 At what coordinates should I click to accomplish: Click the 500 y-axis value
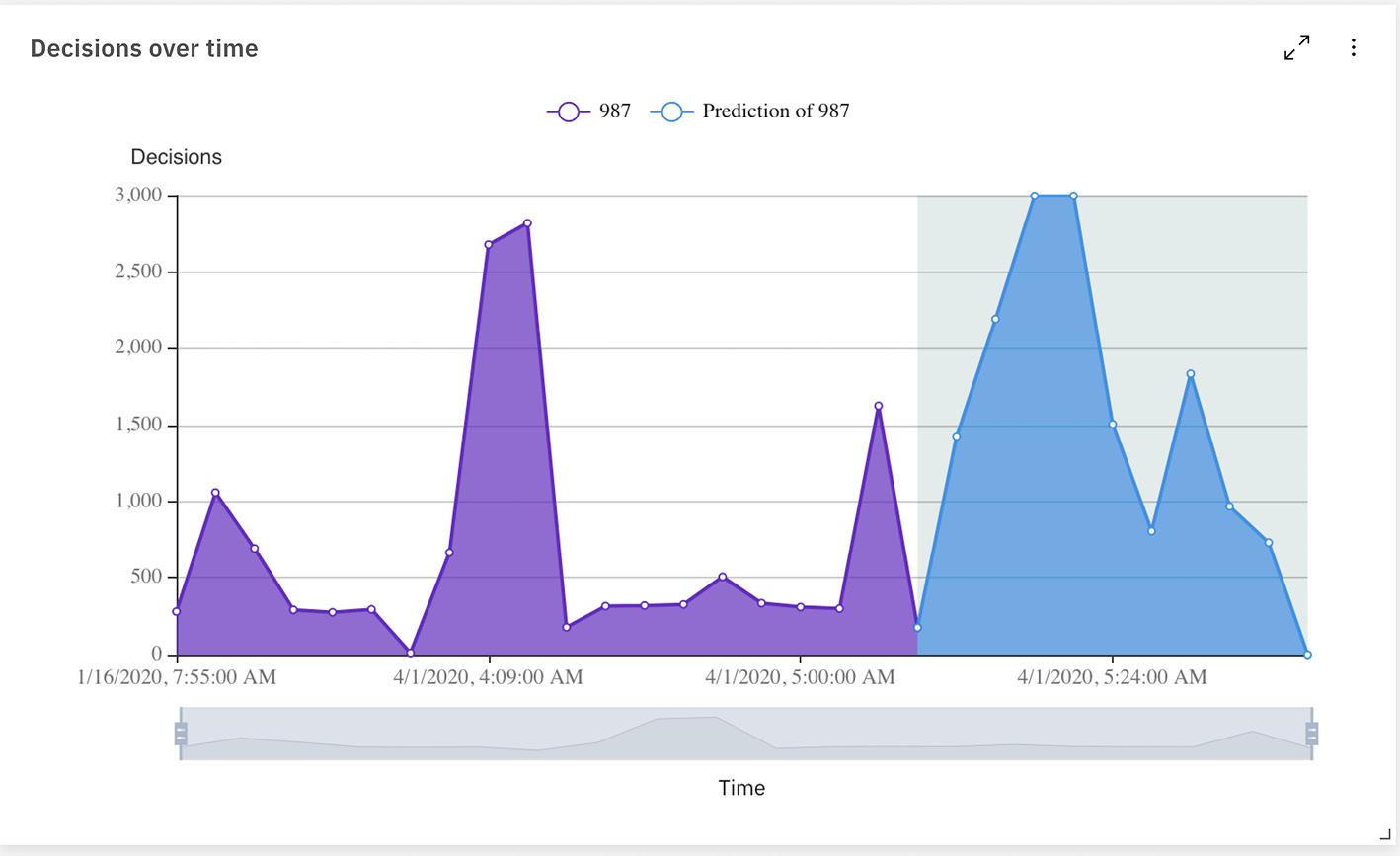(x=147, y=577)
